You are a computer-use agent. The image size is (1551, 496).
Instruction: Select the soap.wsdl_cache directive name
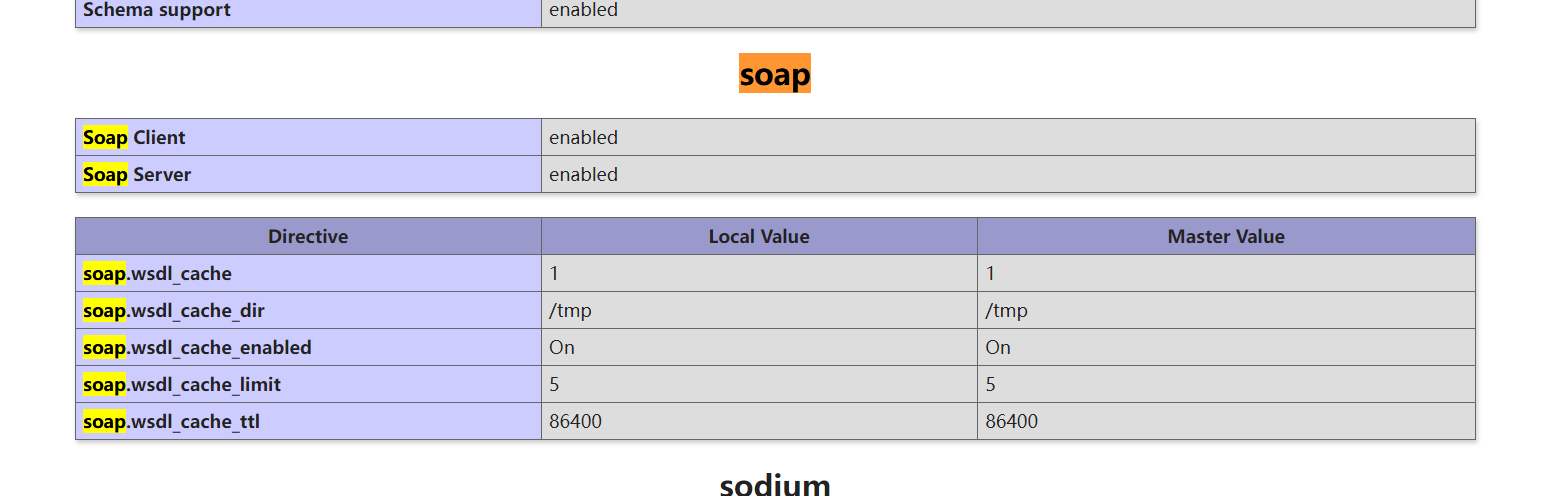tap(157, 274)
